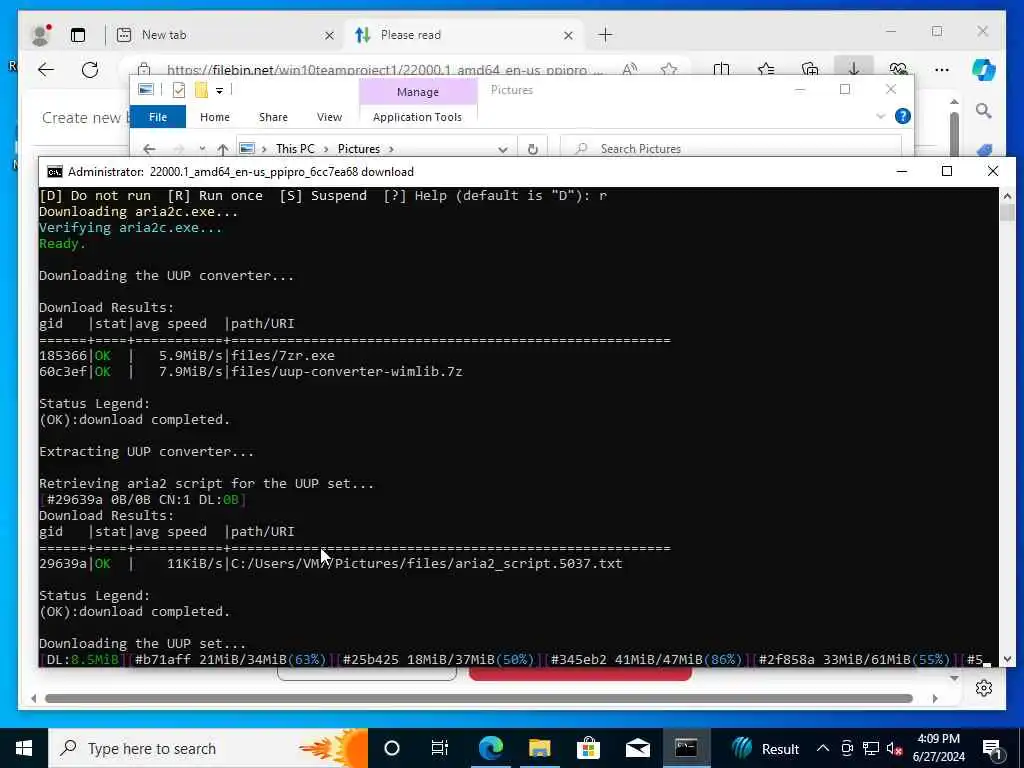This screenshot has width=1024, height=768.
Task: Open Explorer Help question mark icon
Action: (903, 116)
